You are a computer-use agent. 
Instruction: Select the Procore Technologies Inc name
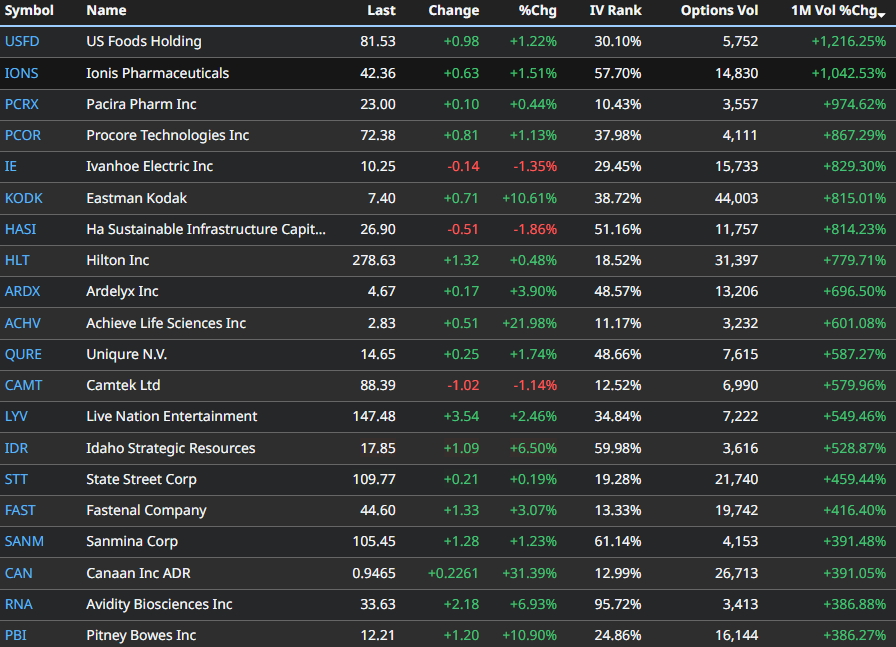click(x=167, y=135)
